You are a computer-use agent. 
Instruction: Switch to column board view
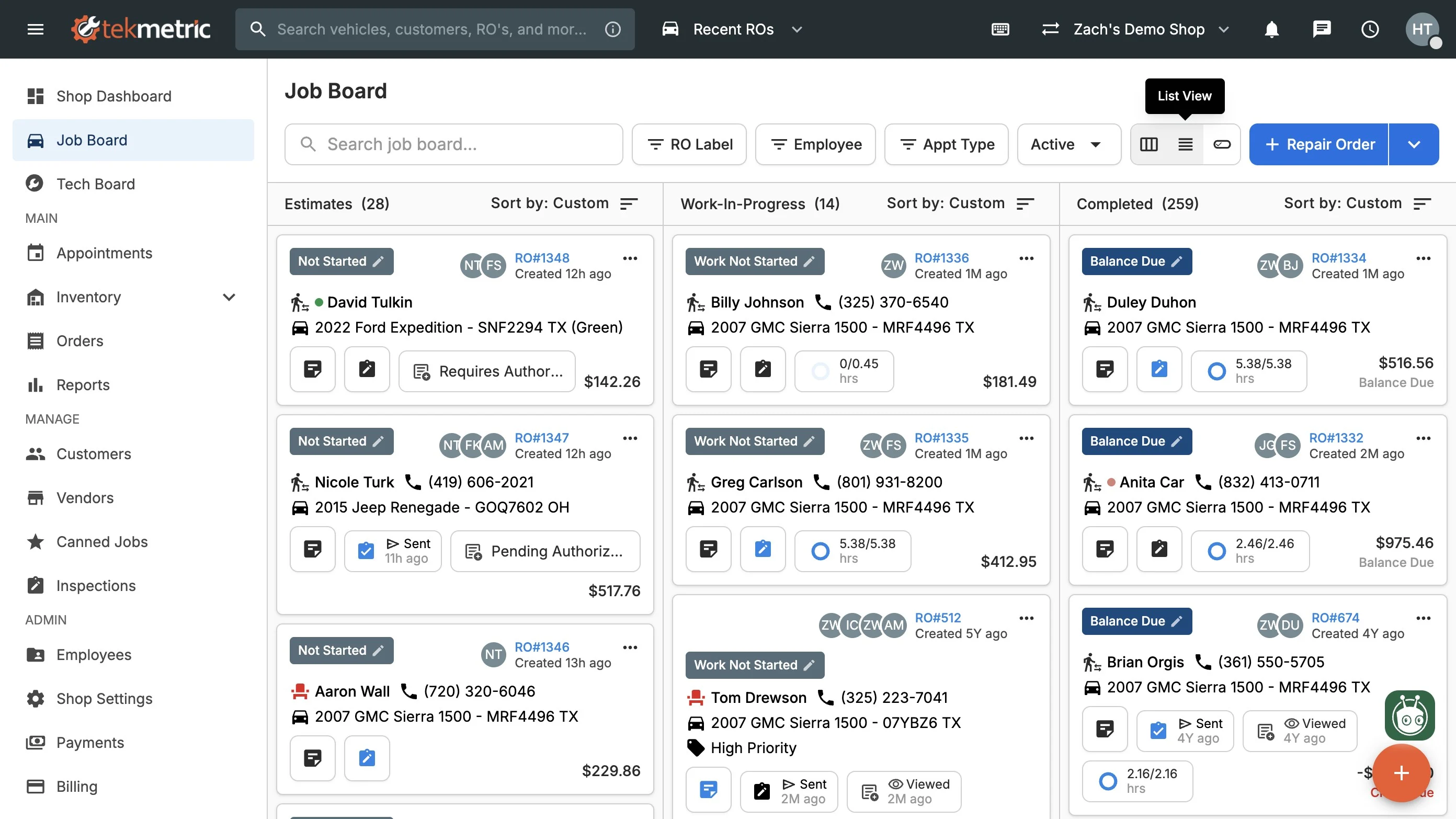click(1148, 145)
